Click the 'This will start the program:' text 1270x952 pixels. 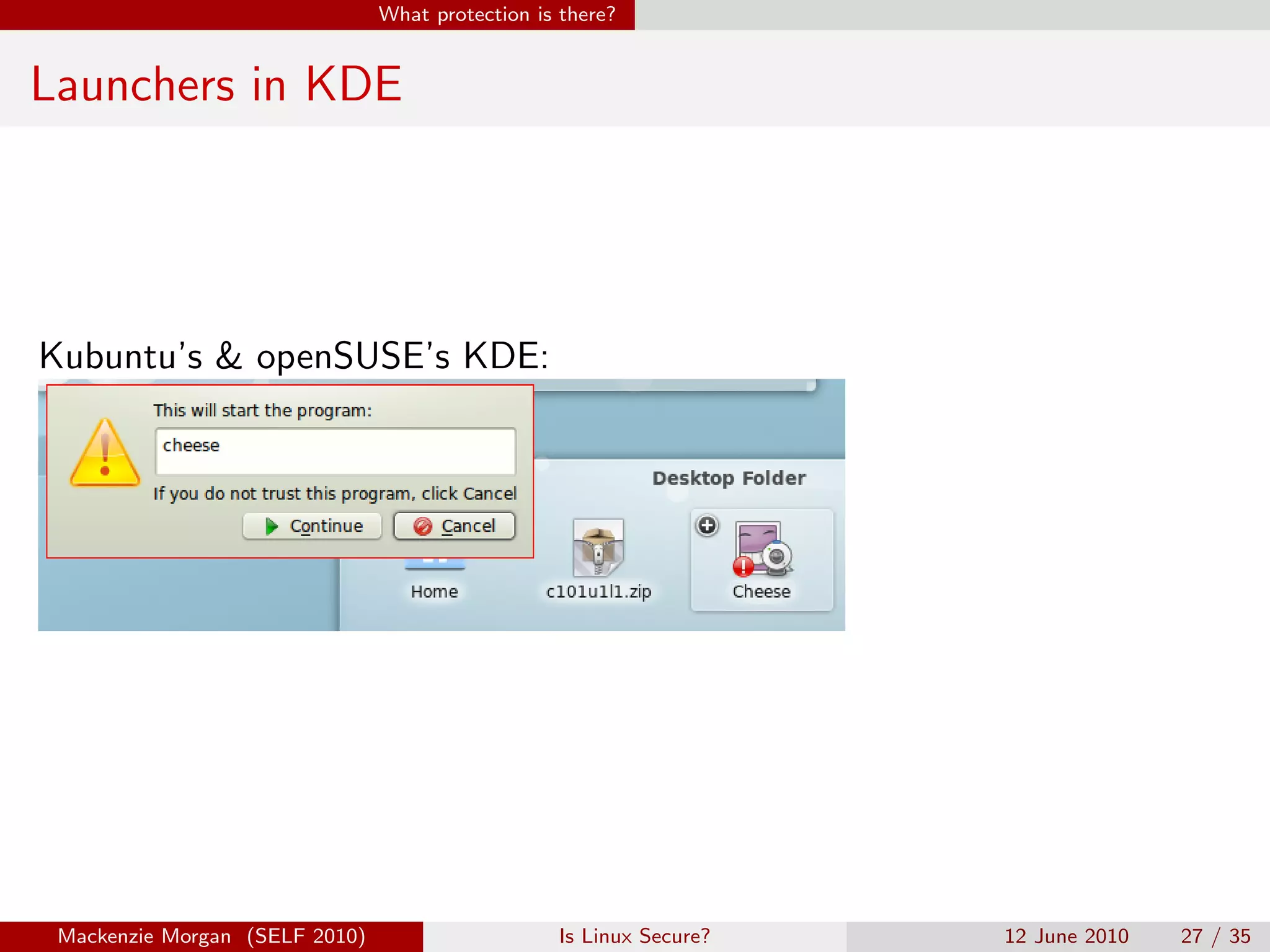262,411
